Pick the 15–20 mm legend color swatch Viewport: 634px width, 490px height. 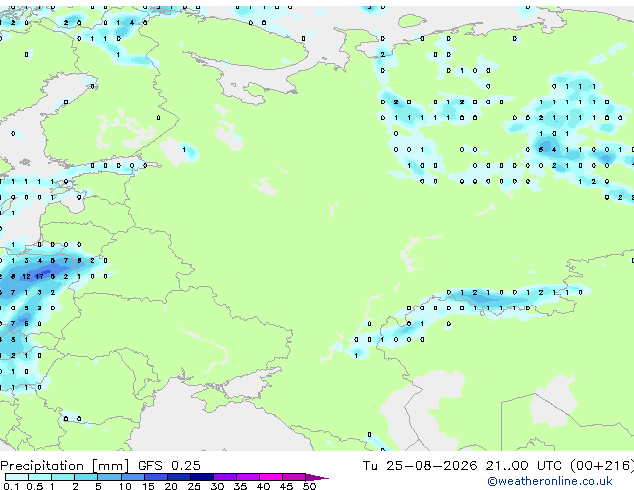155,477
